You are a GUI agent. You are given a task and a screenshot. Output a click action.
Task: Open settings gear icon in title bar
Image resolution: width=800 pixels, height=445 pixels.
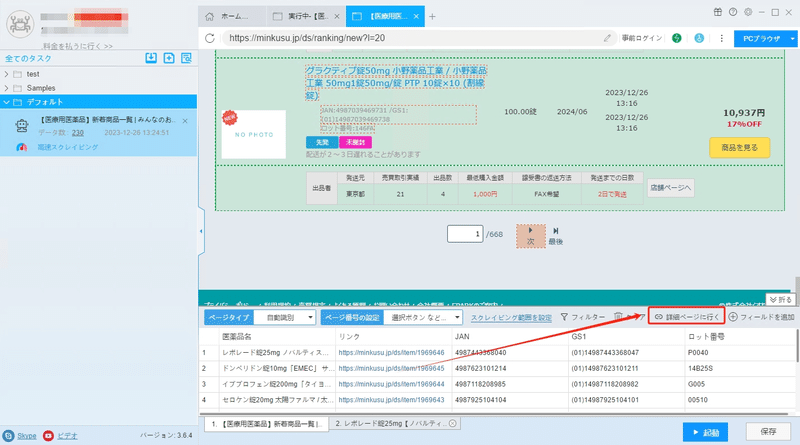coord(748,12)
